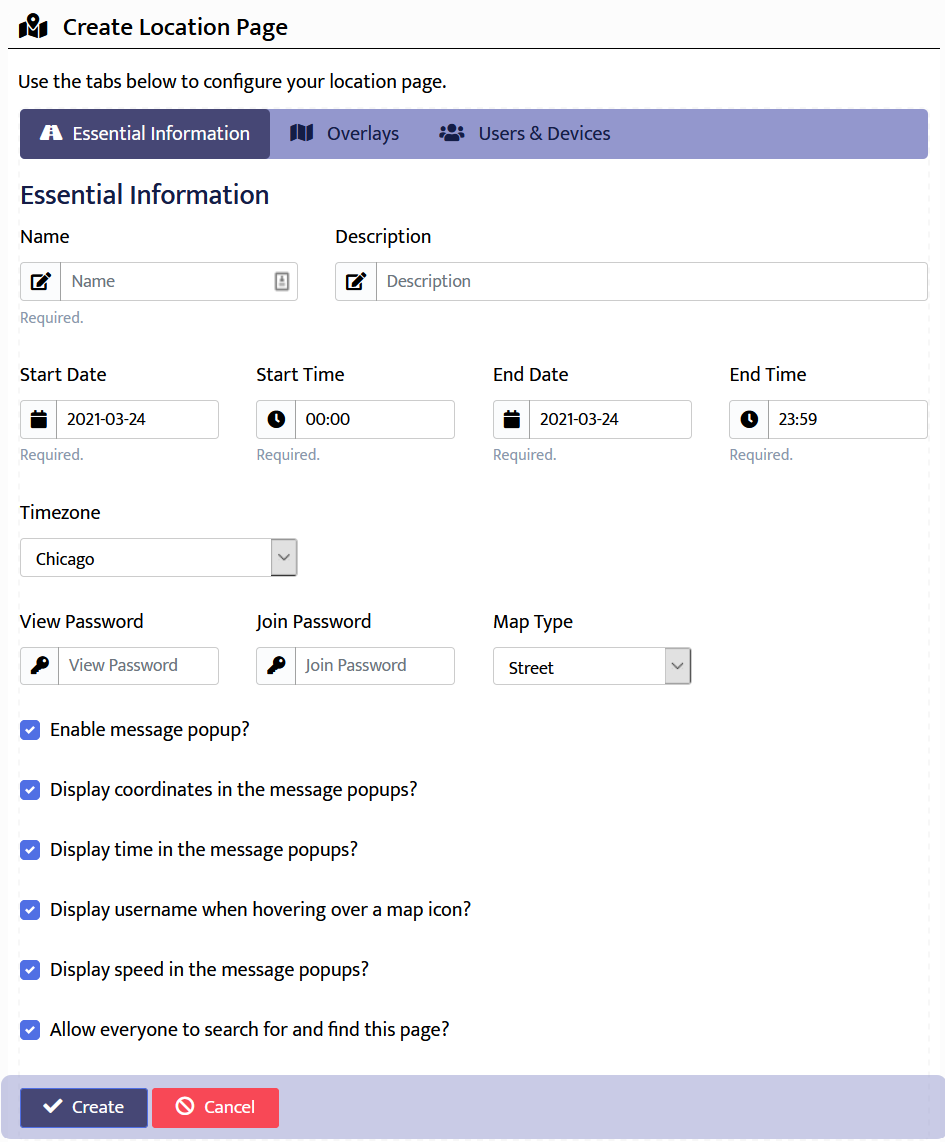The width and height of the screenshot is (945, 1142).
Task: Toggle Display speed in message popups checkbox
Action: [30, 971]
